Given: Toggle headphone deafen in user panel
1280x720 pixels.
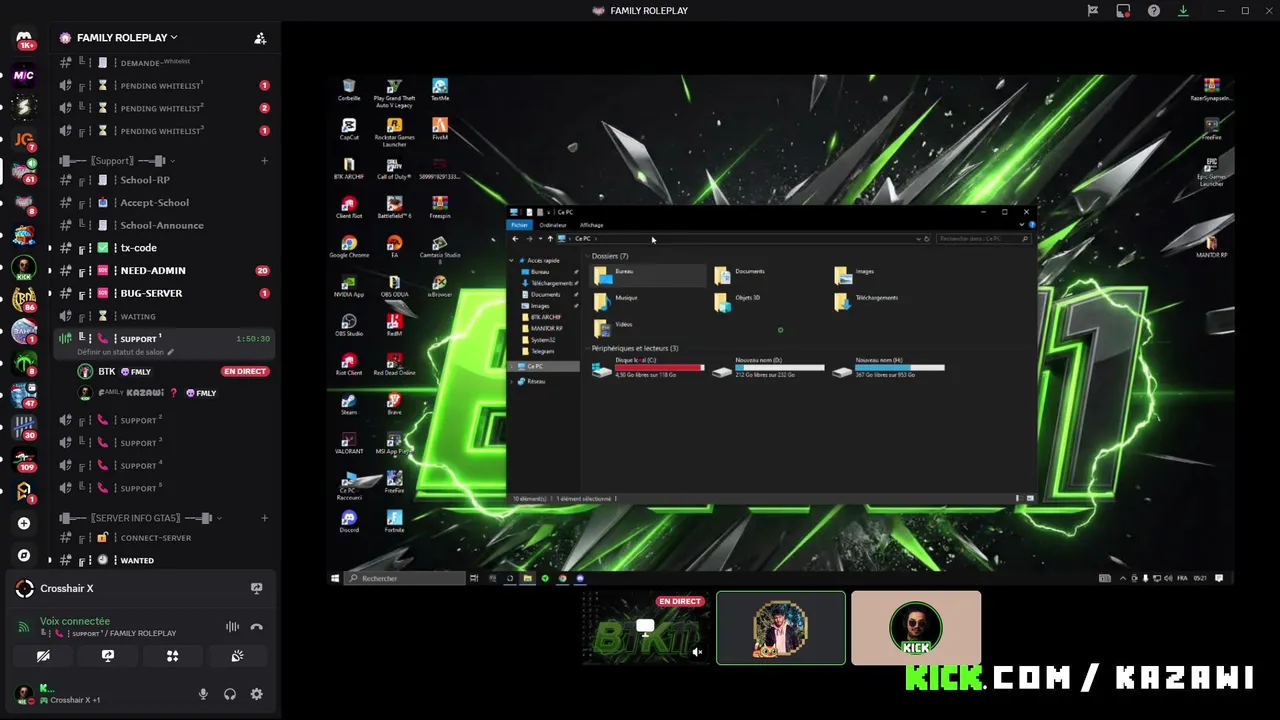Looking at the screenshot, I should tap(230, 694).
